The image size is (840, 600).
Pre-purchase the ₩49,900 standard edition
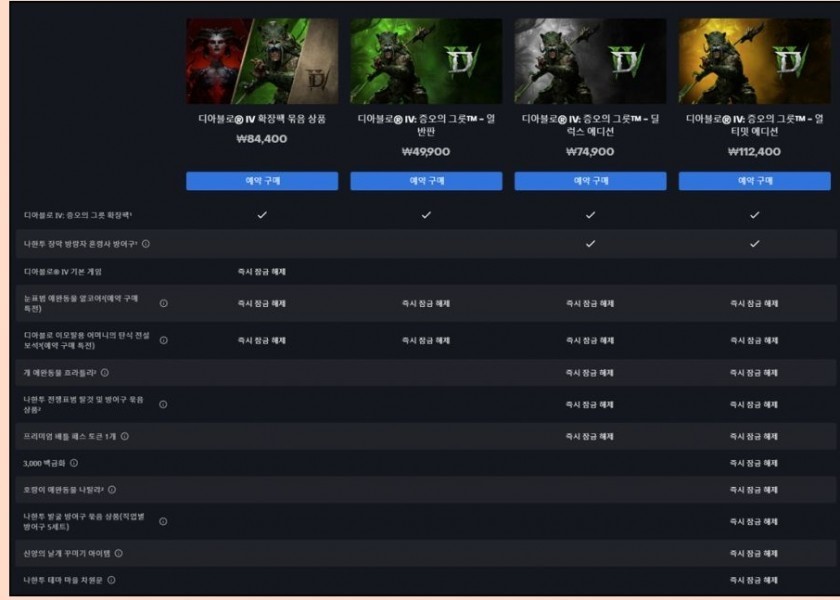426,181
